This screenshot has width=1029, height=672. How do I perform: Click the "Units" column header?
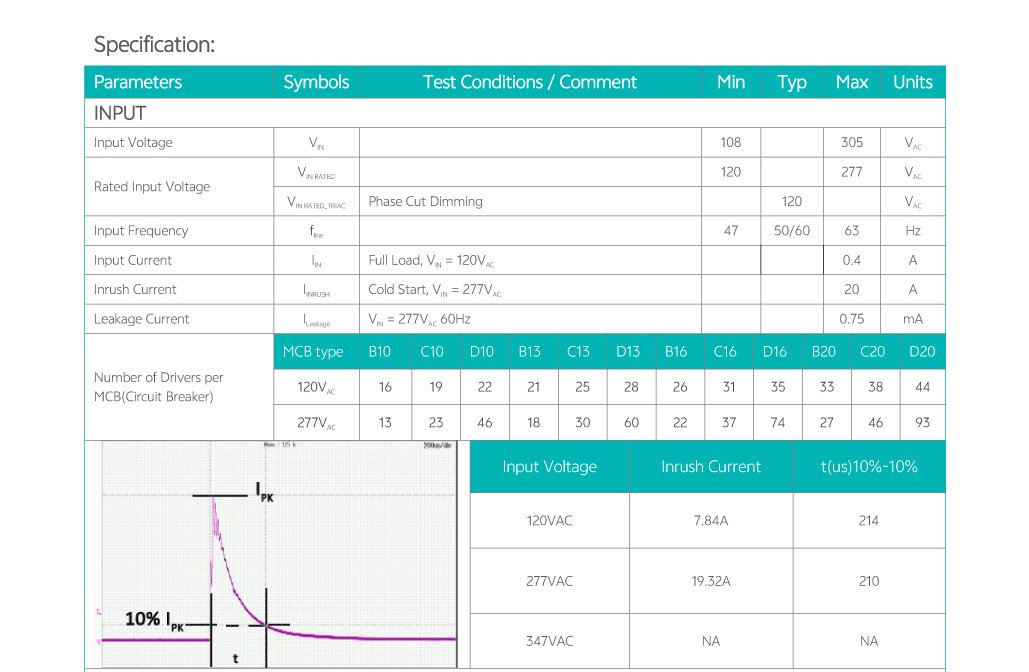pos(912,82)
